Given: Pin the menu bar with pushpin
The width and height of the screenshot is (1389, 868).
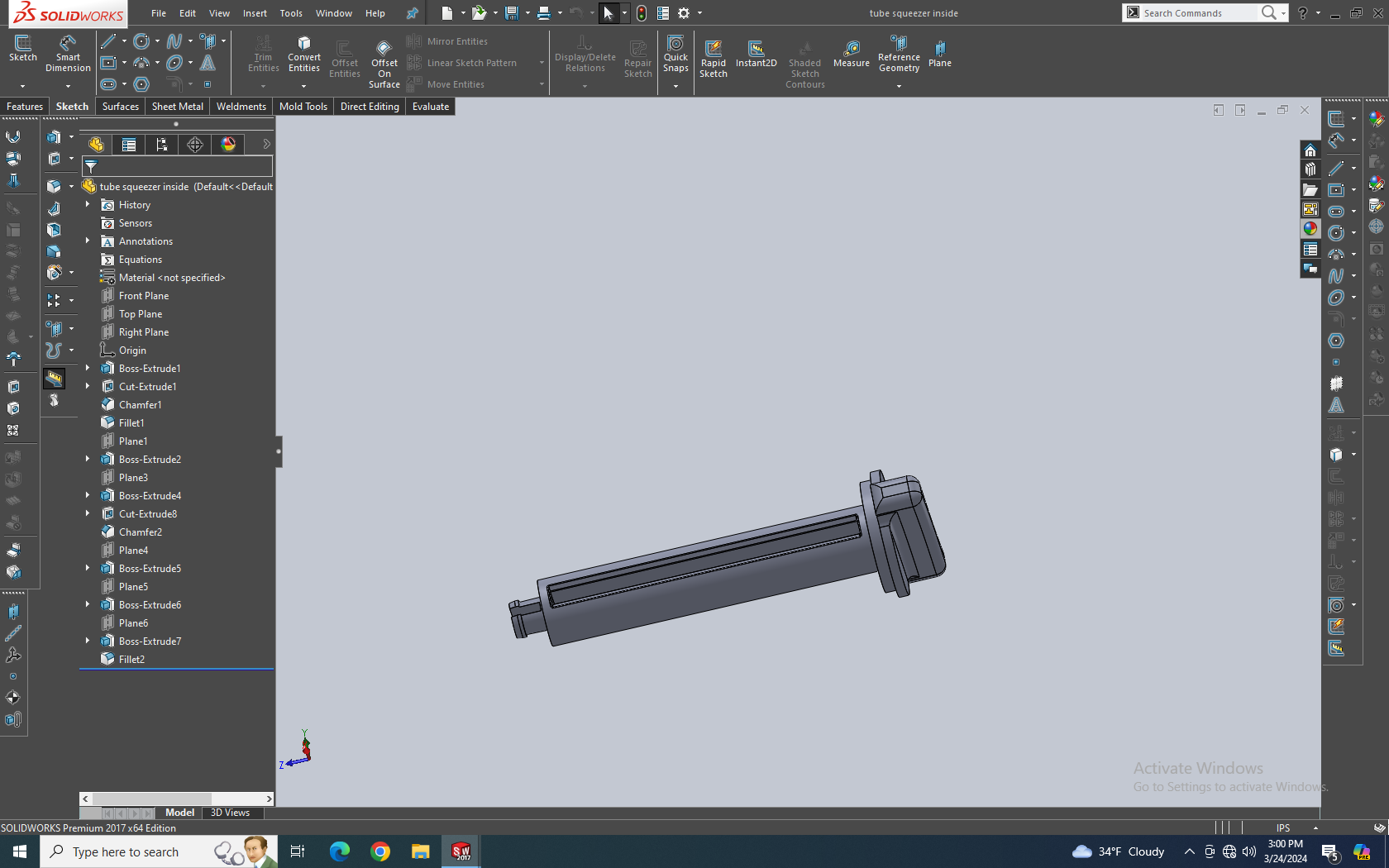Looking at the screenshot, I should (412, 13).
